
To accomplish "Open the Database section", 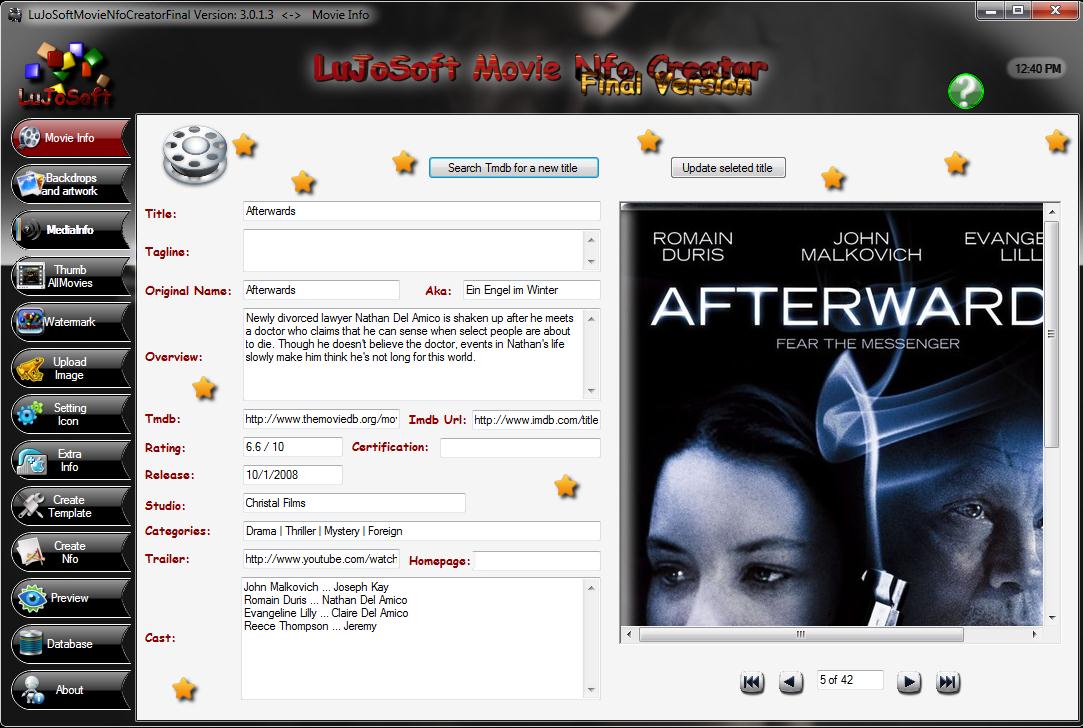I will click(x=70, y=644).
